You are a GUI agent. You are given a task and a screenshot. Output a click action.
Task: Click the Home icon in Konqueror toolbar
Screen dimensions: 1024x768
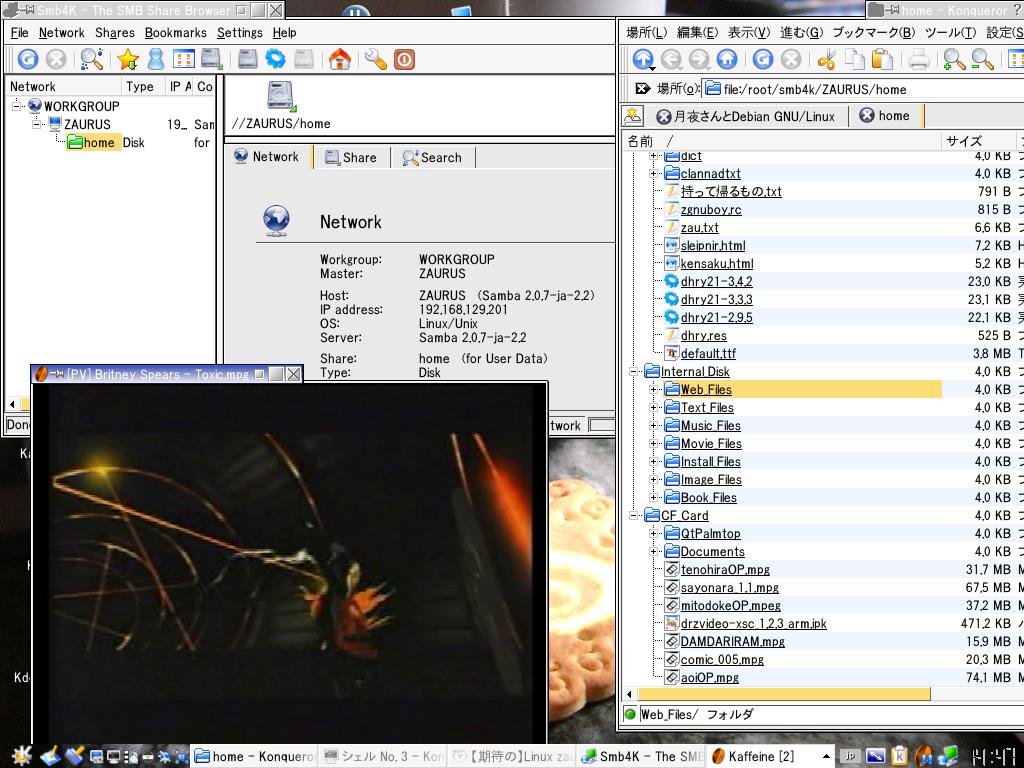click(x=727, y=60)
